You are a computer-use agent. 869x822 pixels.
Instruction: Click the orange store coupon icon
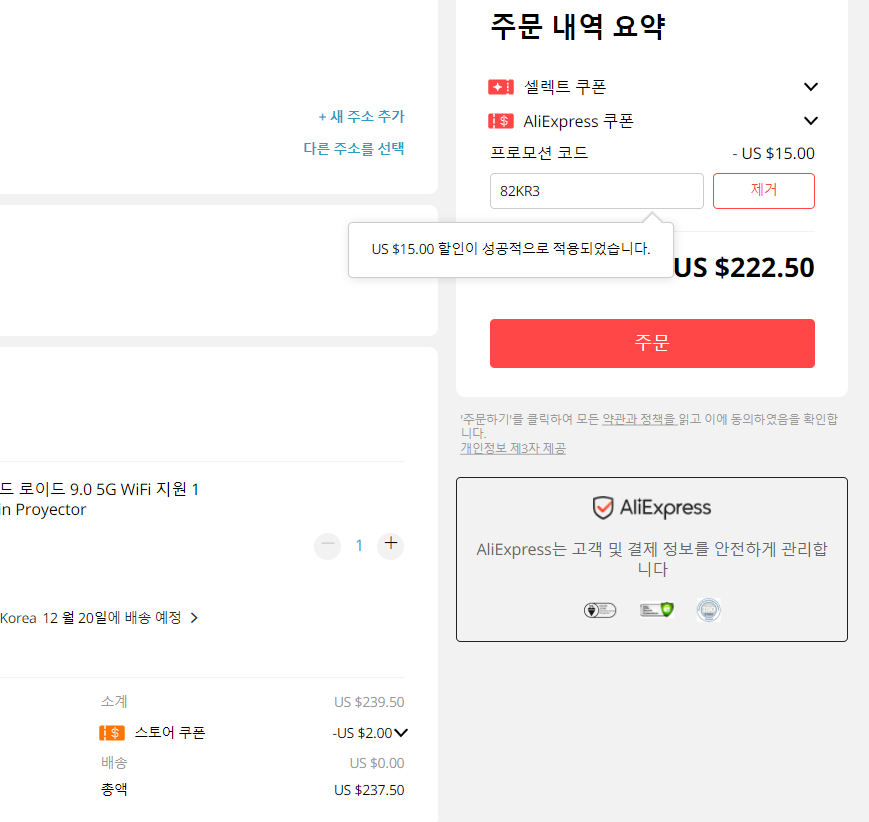click(112, 733)
